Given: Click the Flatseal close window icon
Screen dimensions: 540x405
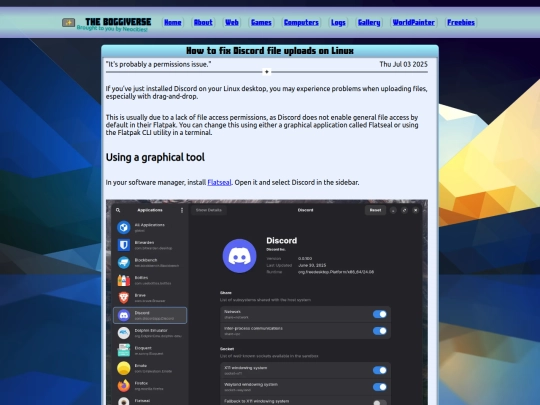Looking at the screenshot, I should point(416,210).
